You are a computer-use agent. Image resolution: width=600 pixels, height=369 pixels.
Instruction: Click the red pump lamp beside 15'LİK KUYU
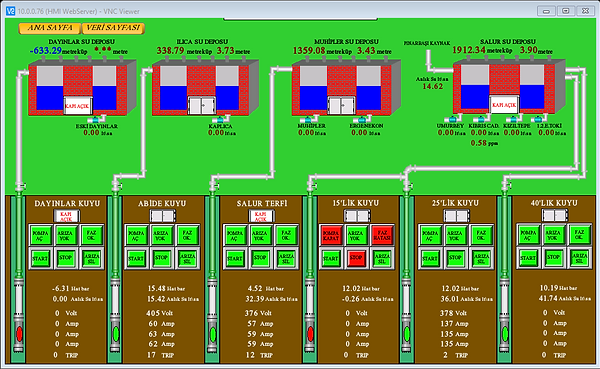point(310,334)
